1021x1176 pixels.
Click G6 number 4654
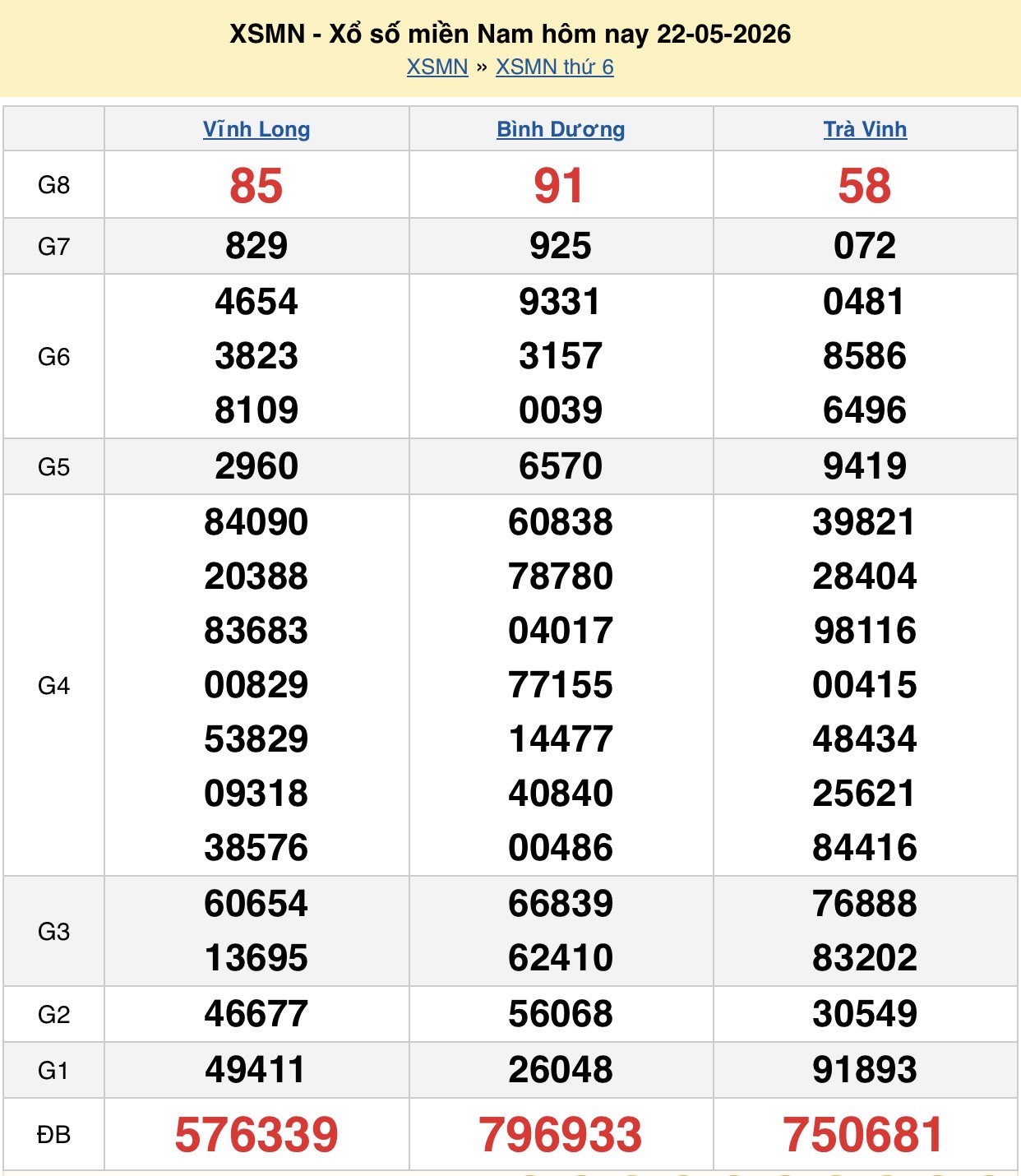pos(256,302)
